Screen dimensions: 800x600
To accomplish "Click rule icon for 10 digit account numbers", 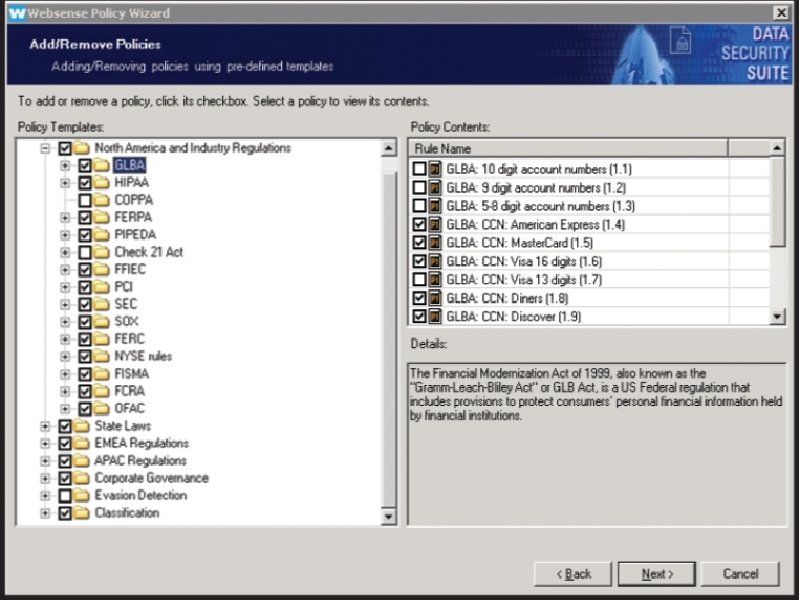I will click(435, 169).
